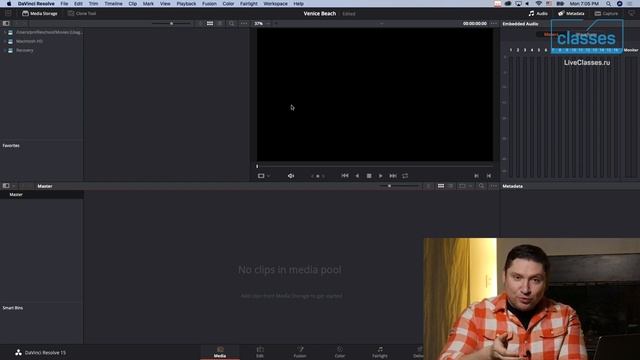Viewport: 640px width, 360px height.
Task: Click the viewer audio volume speaker icon
Action: [291, 176]
